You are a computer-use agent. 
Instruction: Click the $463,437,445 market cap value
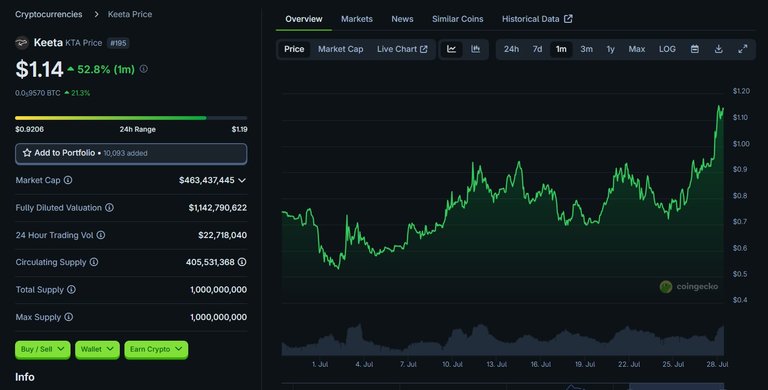point(207,180)
